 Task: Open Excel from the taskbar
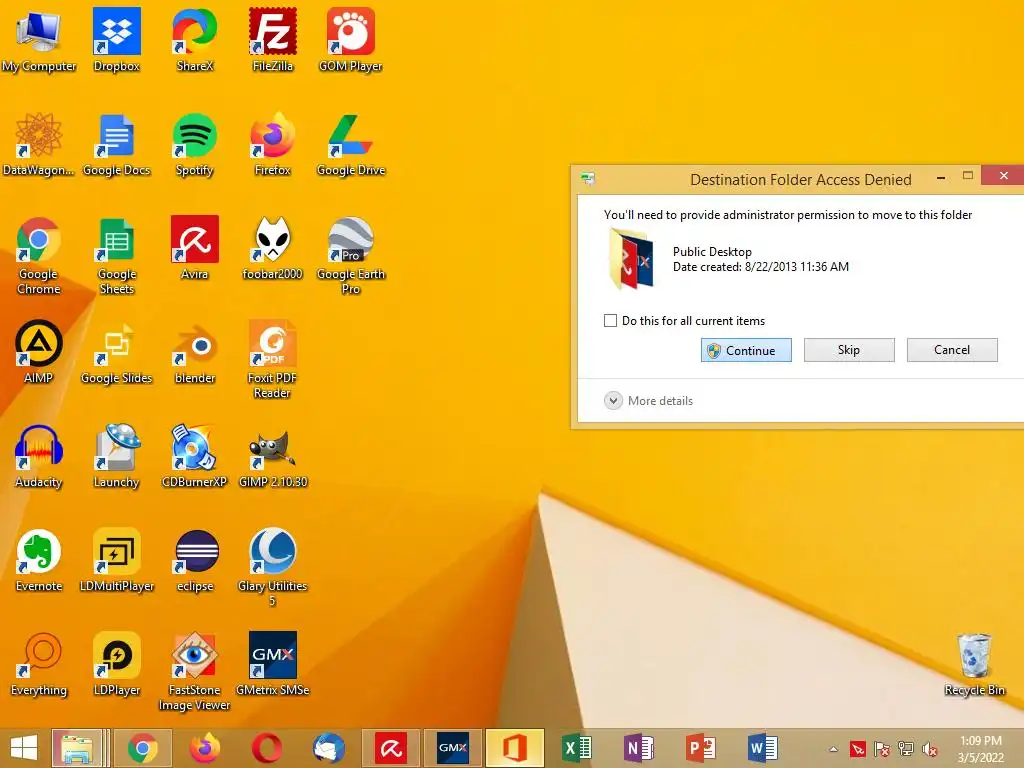[x=577, y=748]
